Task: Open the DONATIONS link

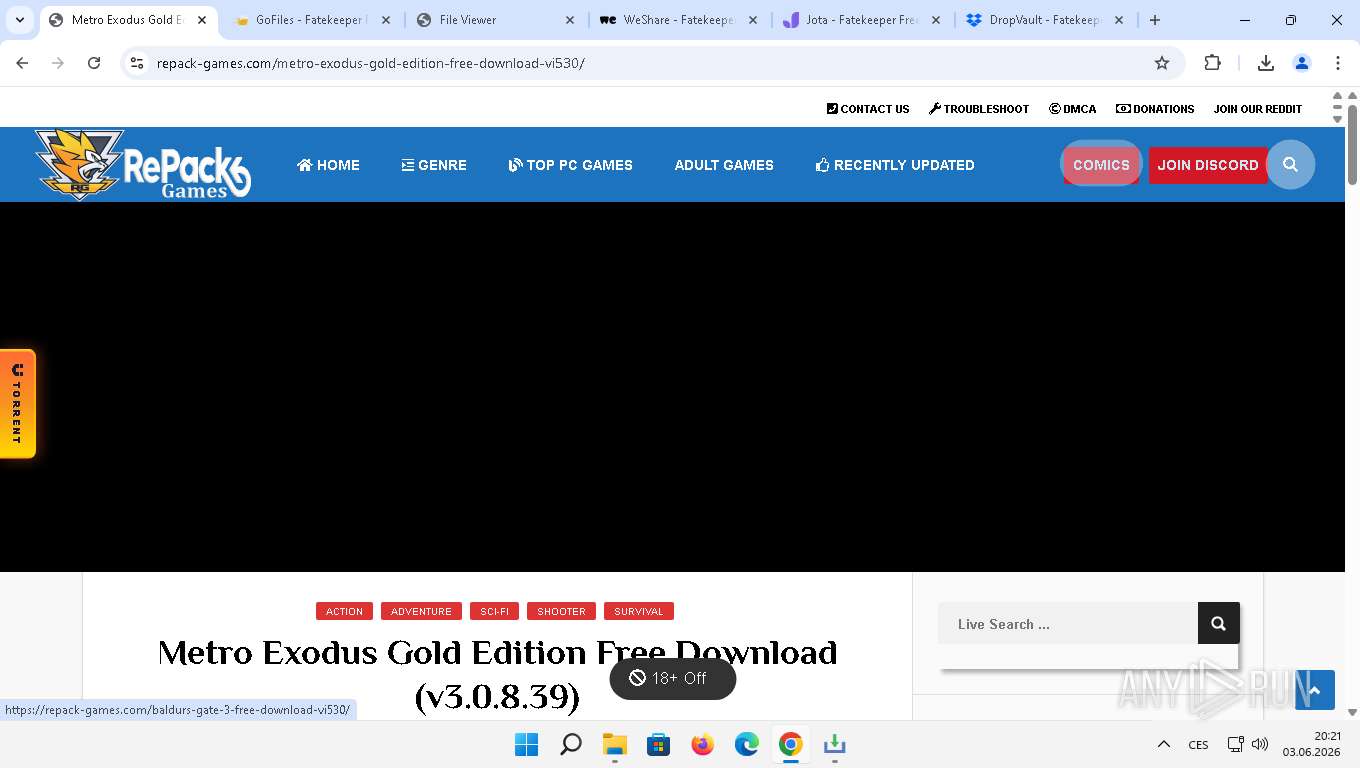Action: click(x=1155, y=109)
